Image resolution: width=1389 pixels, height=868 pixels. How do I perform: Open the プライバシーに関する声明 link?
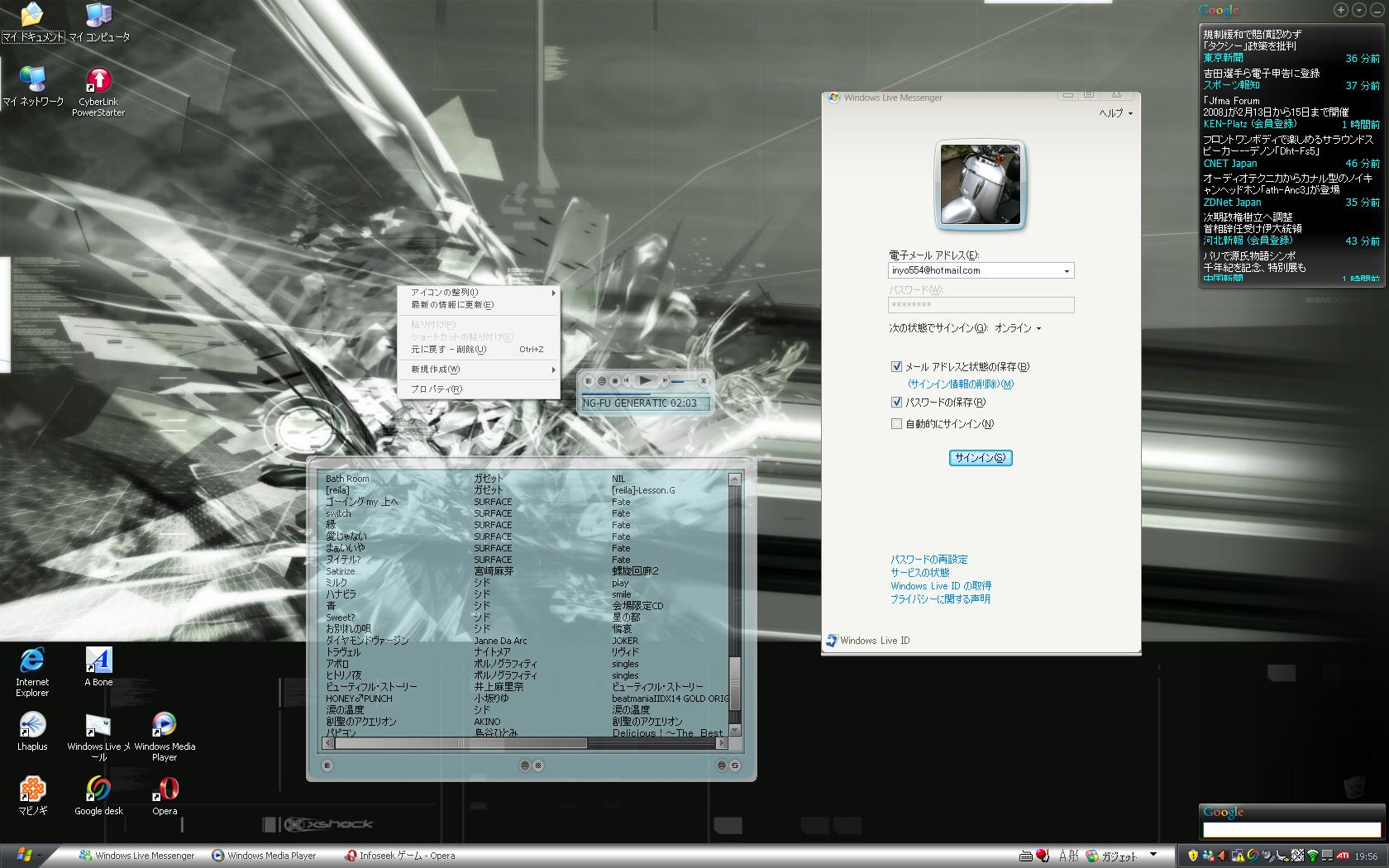(x=940, y=599)
